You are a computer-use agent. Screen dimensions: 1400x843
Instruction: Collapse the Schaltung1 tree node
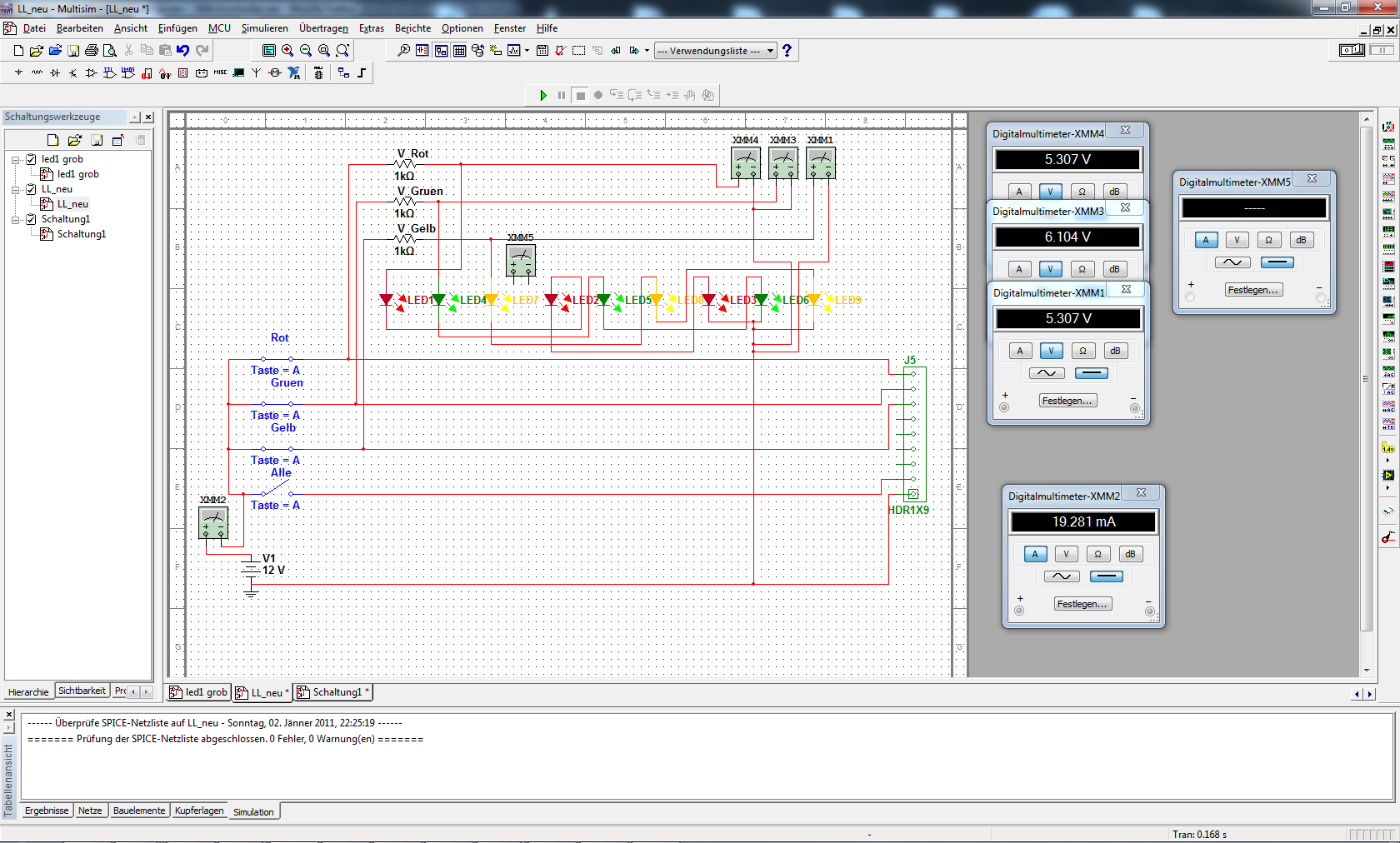(x=15, y=219)
